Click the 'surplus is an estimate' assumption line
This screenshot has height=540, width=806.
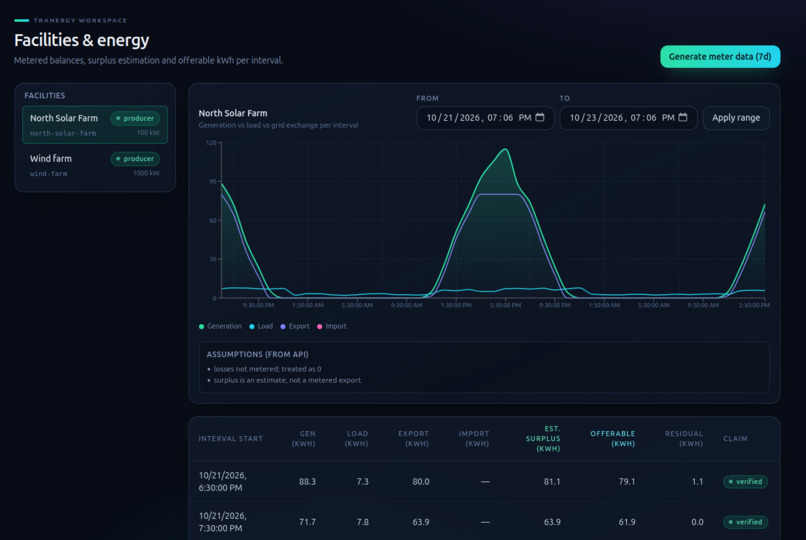pyautogui.click(x=287, y=380)
